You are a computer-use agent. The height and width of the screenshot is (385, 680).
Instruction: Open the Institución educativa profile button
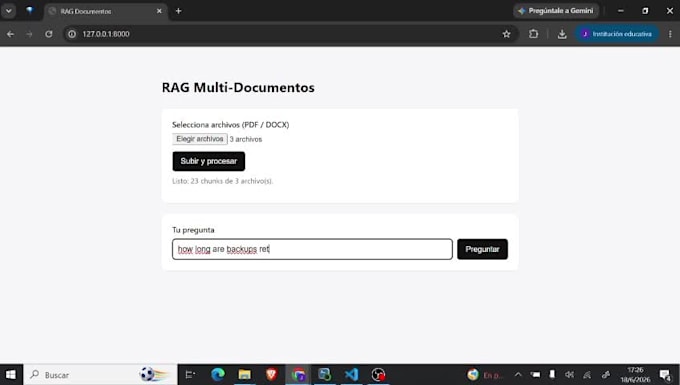(x=617, y=34)
